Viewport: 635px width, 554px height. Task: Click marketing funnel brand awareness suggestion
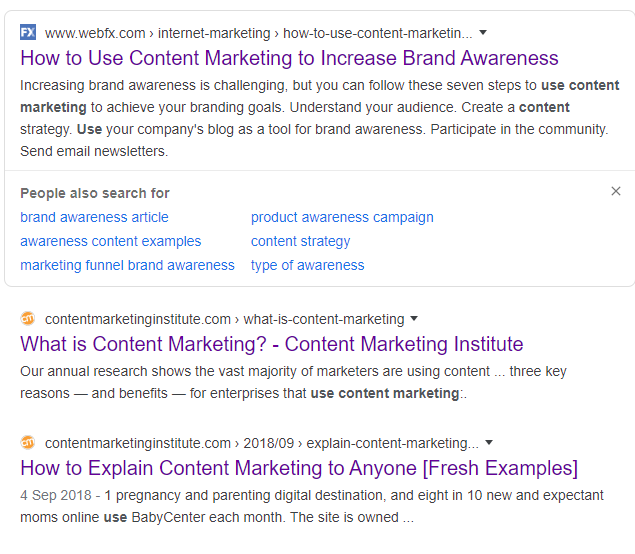(x=127, y=265)
